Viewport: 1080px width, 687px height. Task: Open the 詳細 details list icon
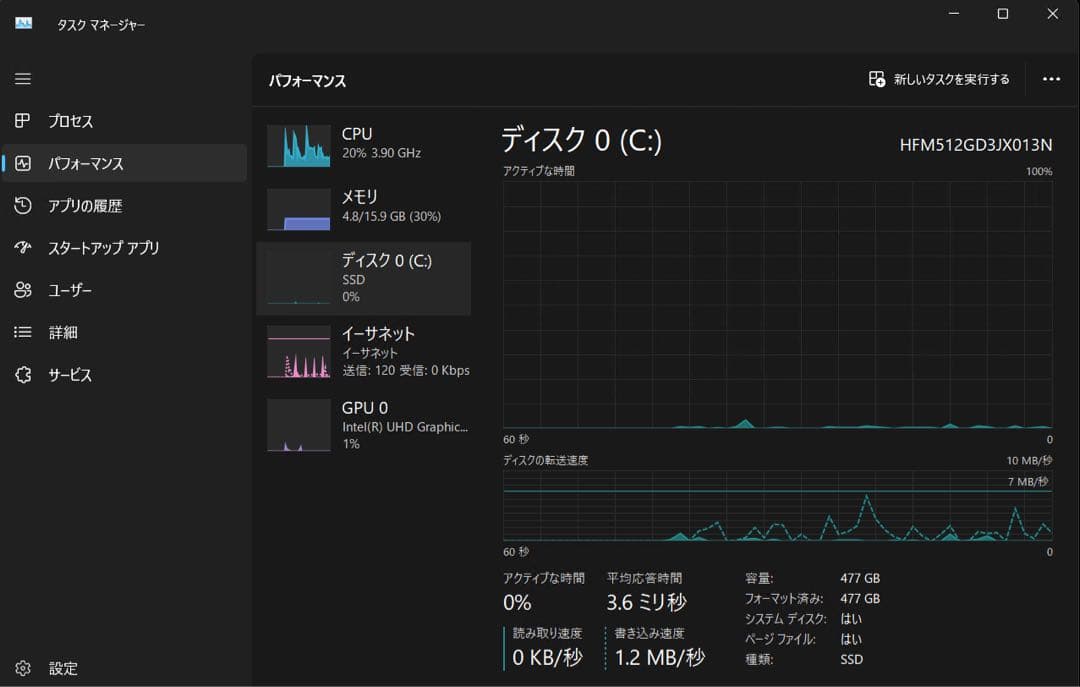click(23, 332)
